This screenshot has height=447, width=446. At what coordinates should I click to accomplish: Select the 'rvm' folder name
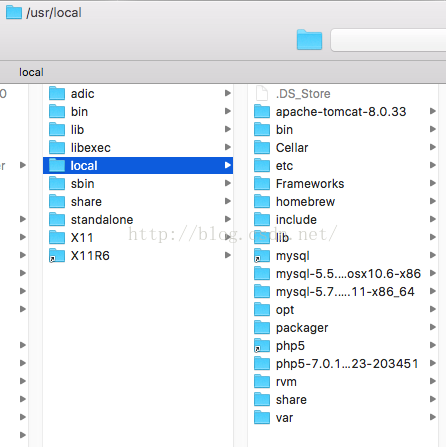(286, 382)
